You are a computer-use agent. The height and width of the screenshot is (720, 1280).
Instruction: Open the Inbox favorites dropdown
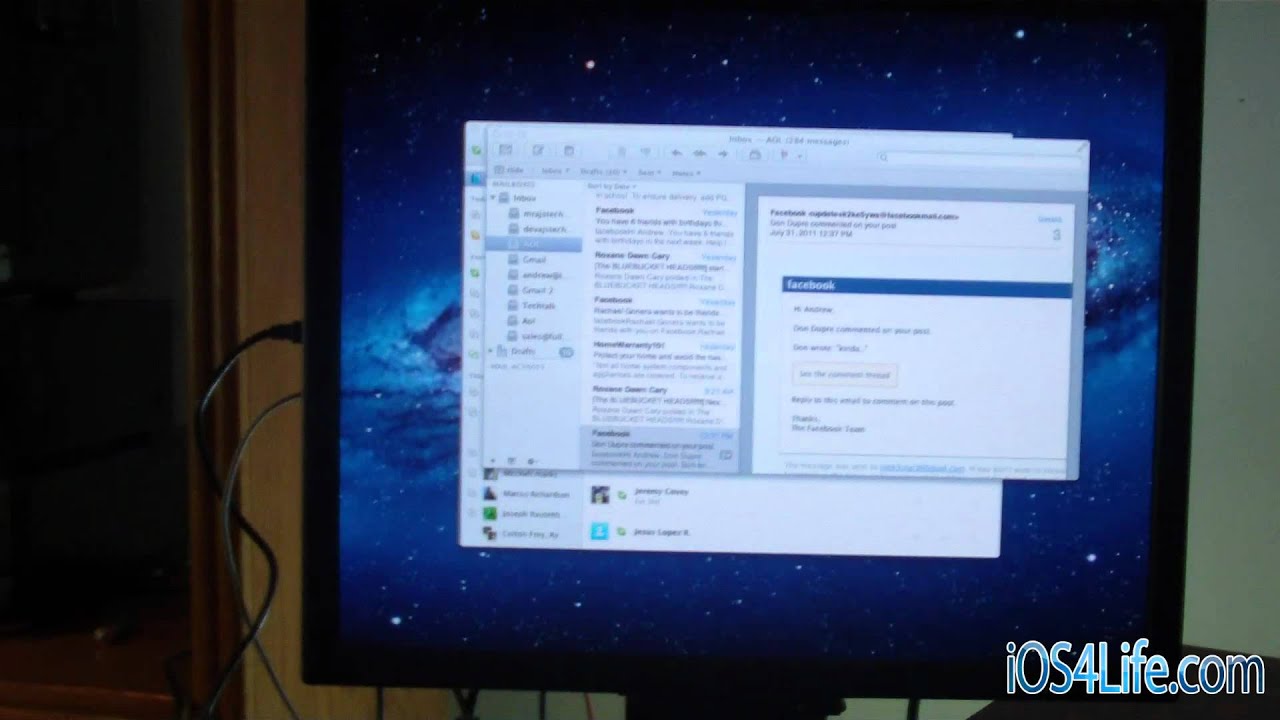pos(555,171)
